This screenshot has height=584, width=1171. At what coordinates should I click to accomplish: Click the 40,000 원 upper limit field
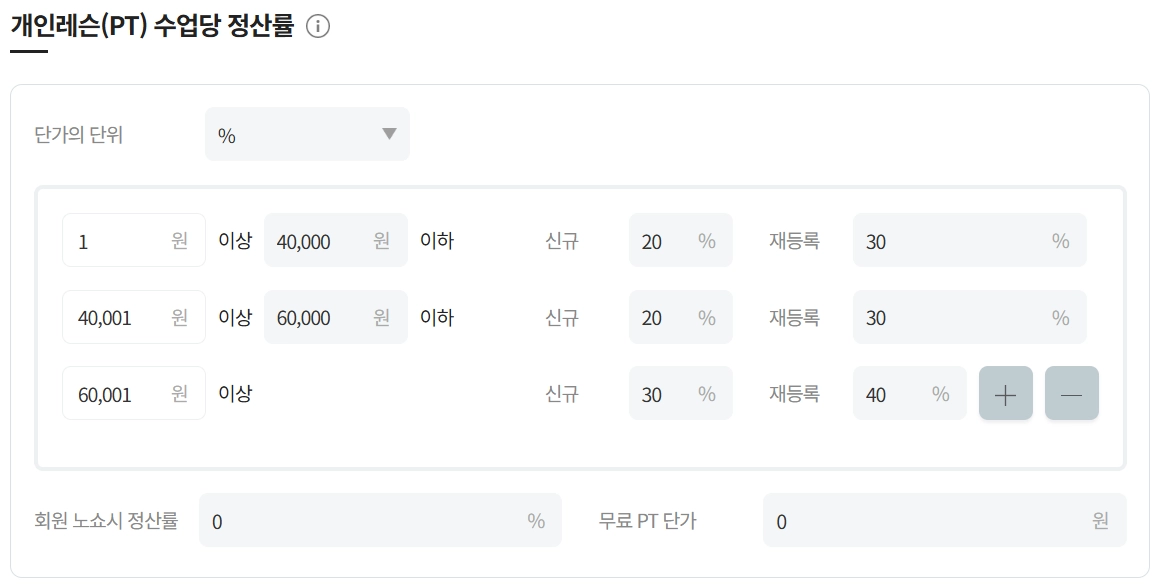tap(320, 241)
